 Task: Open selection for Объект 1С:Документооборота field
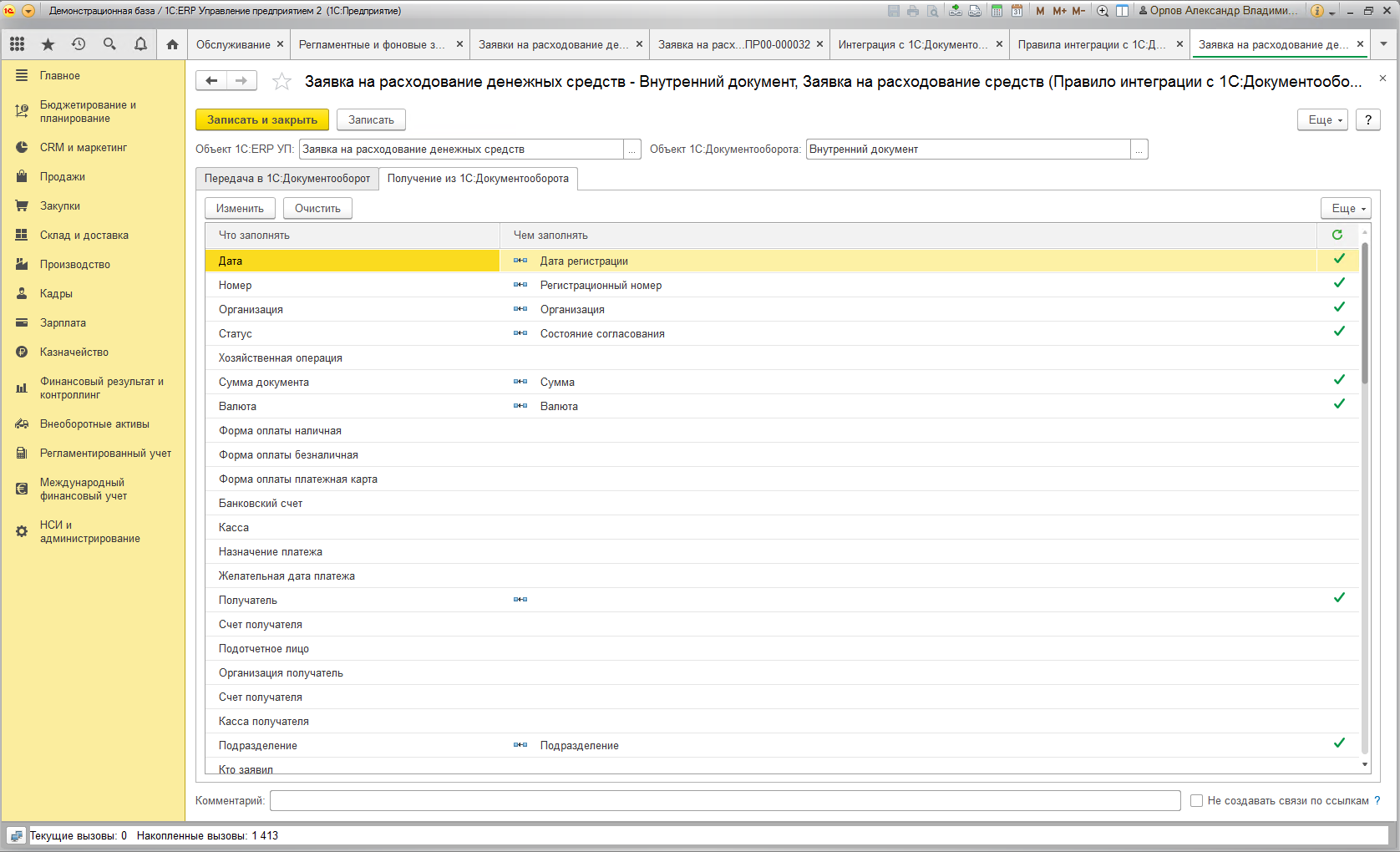(x=1139, y=150)
